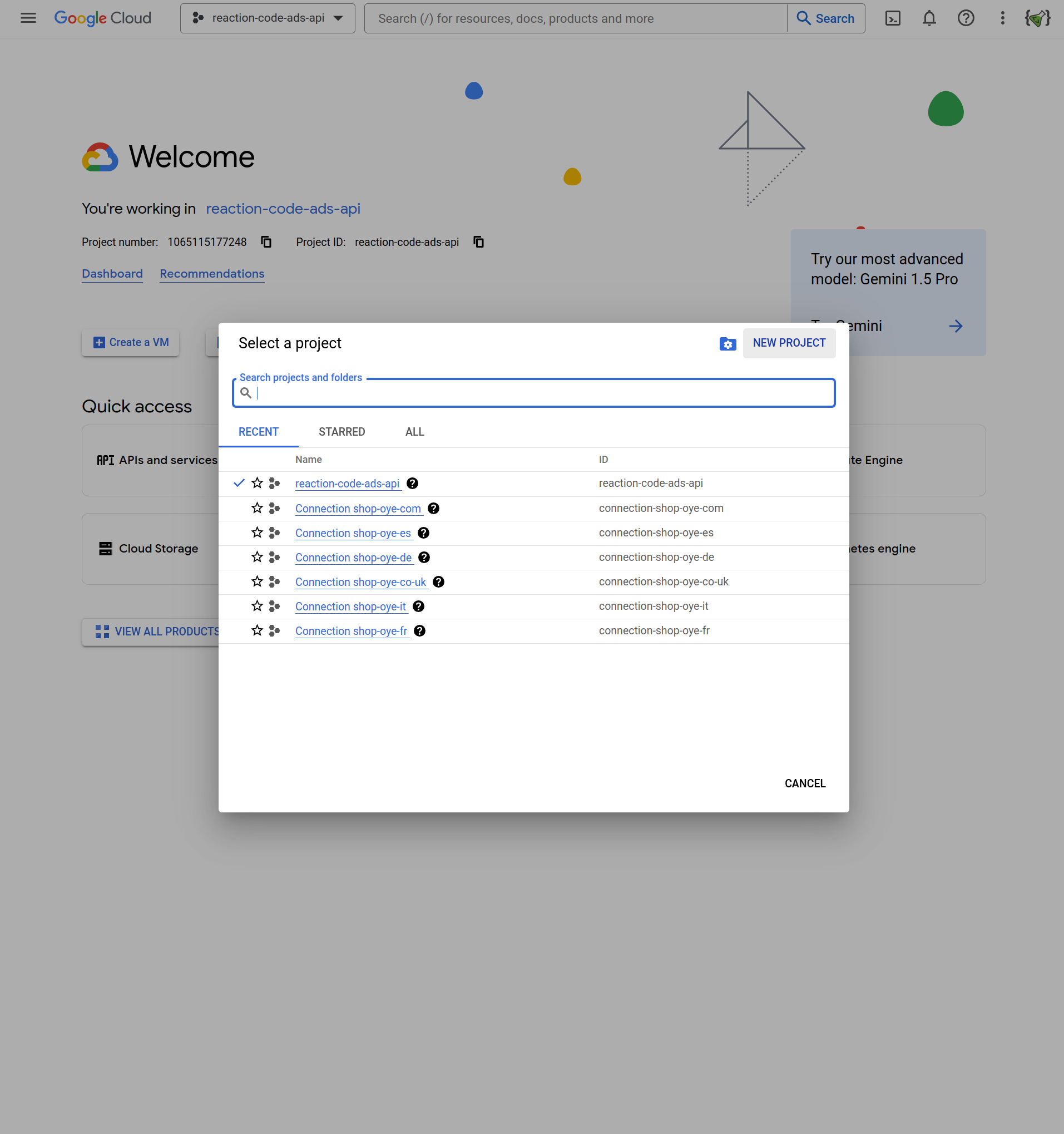Image resolution: width=1064 pixels, height=1134 pixels.
Task: Open the main navigation hamburger menu
Action: 28,18
